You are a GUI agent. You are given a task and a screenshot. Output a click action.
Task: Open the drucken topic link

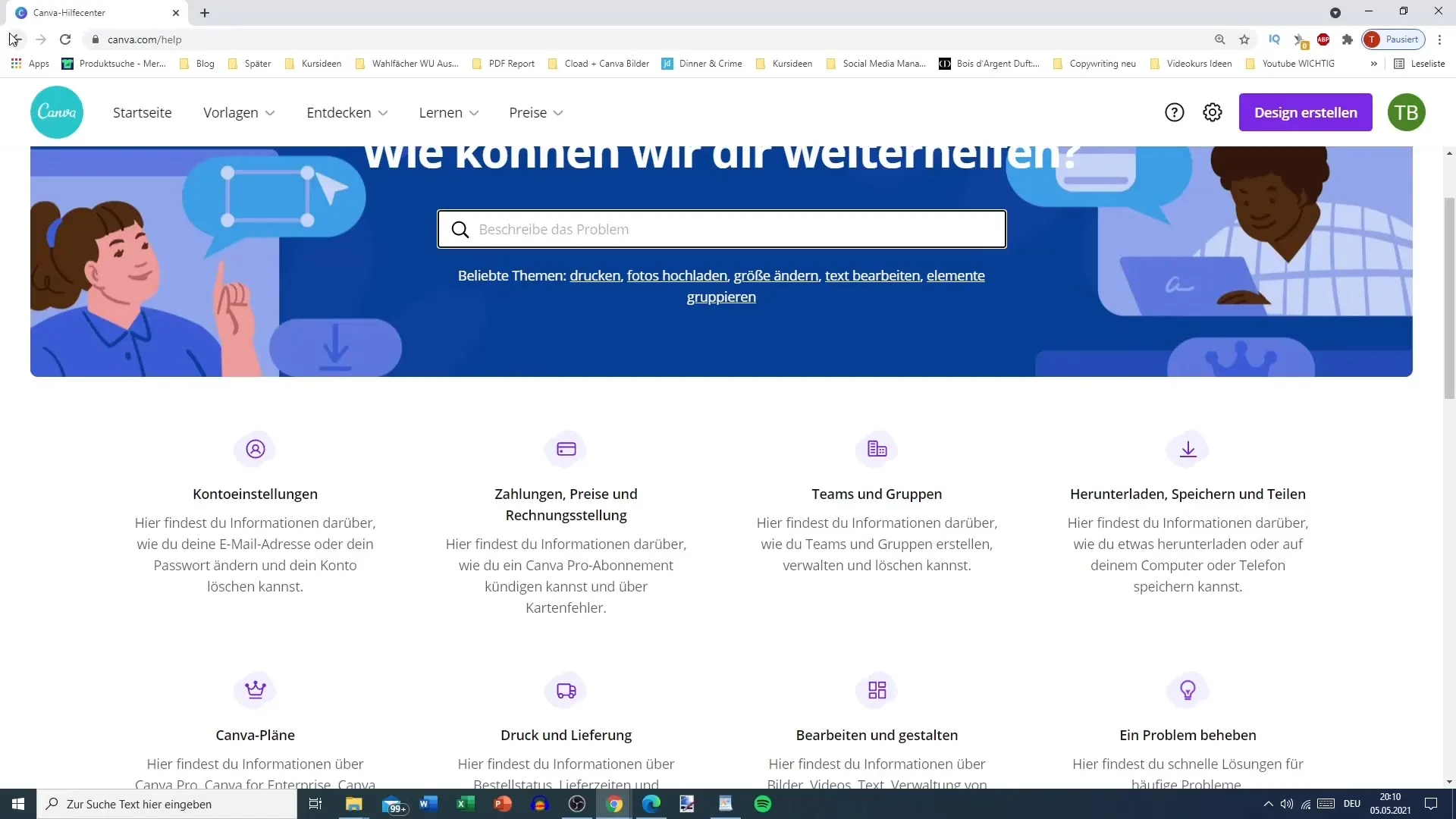[x=595, y=275]
